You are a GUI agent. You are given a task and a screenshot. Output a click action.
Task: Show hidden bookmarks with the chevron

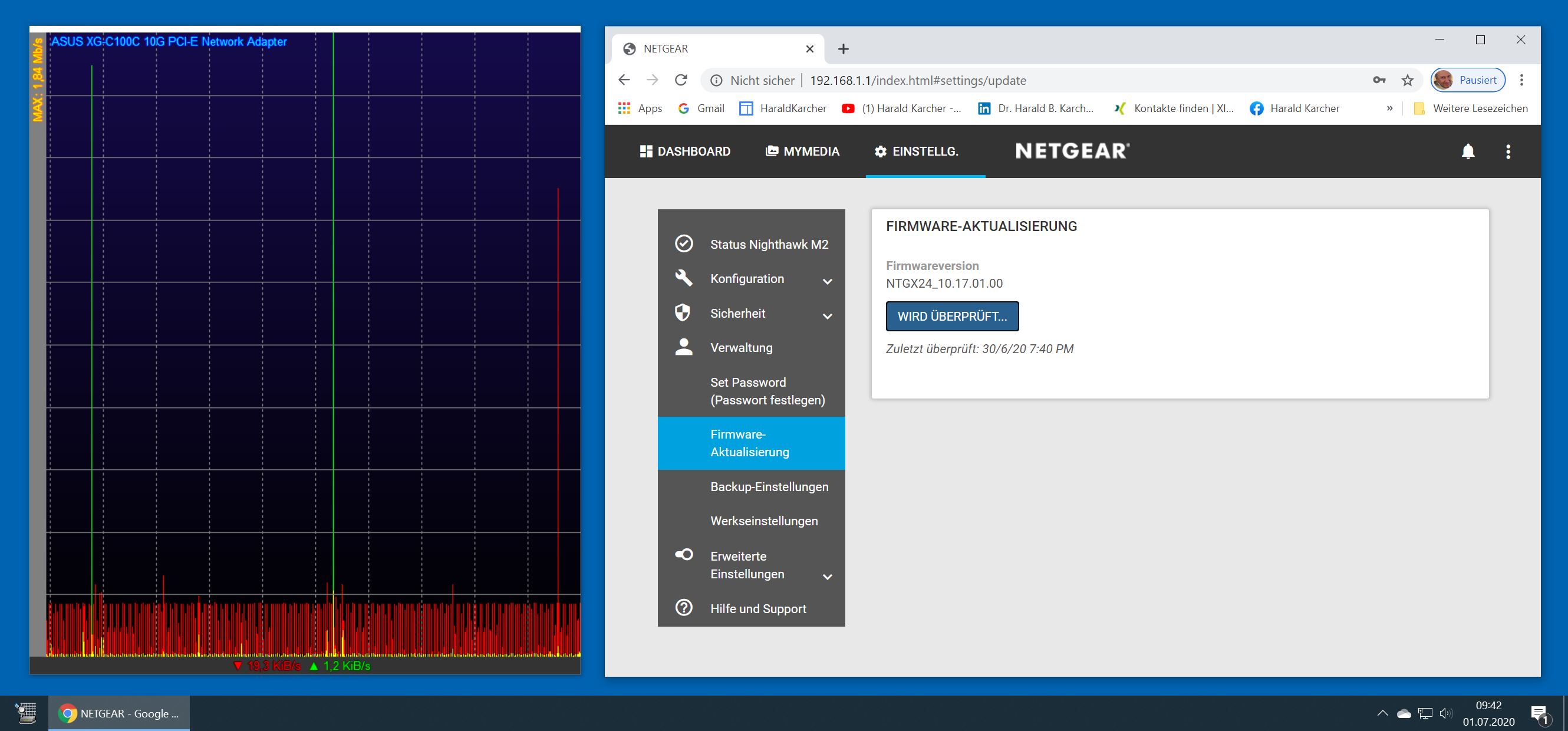[1389, 108]
